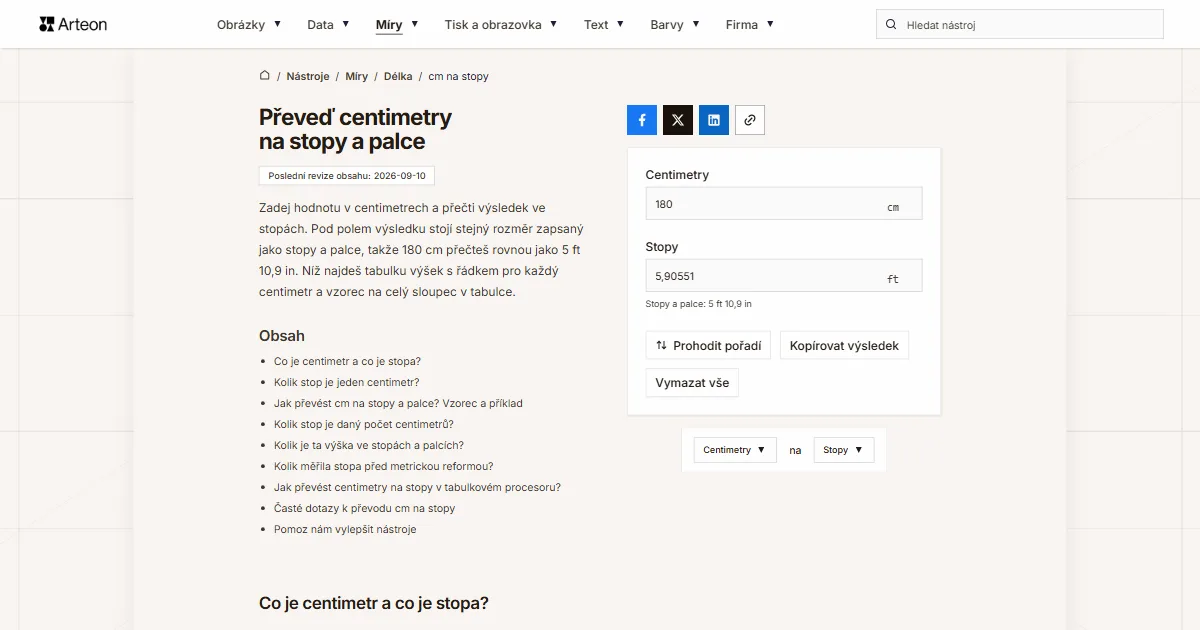Jump to 'Kolik měřila stopa před metrickou reformou?'

pos(384,467)
